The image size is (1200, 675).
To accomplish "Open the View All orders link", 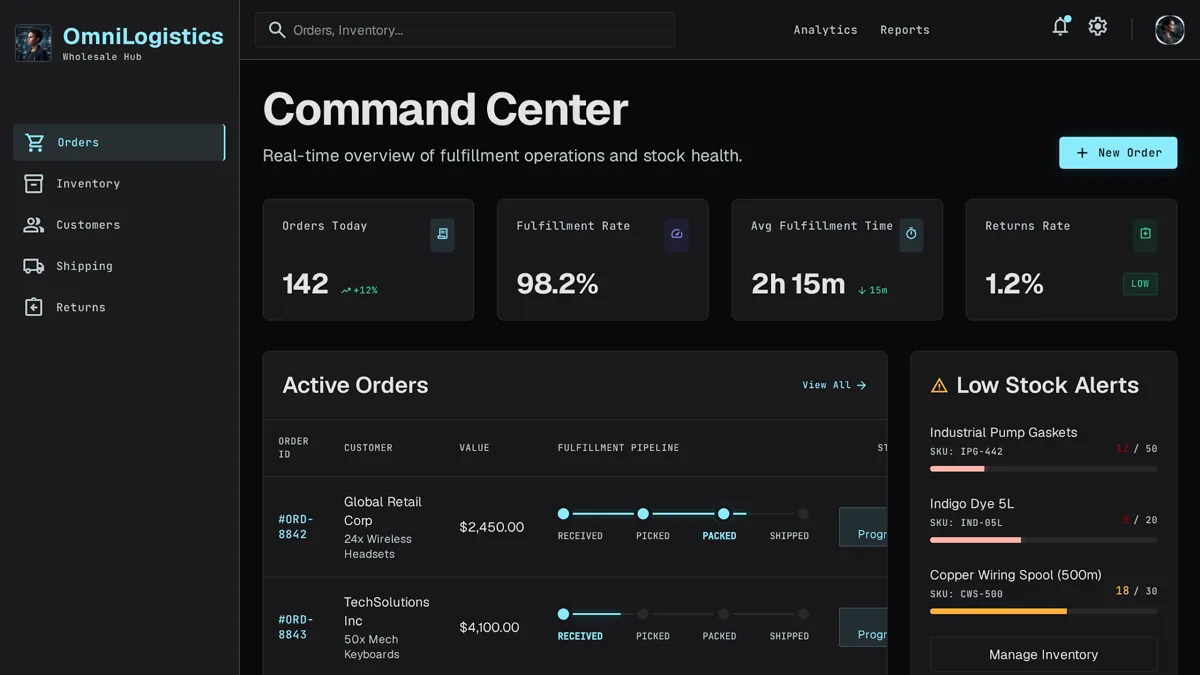I will [x=834, y=385].
